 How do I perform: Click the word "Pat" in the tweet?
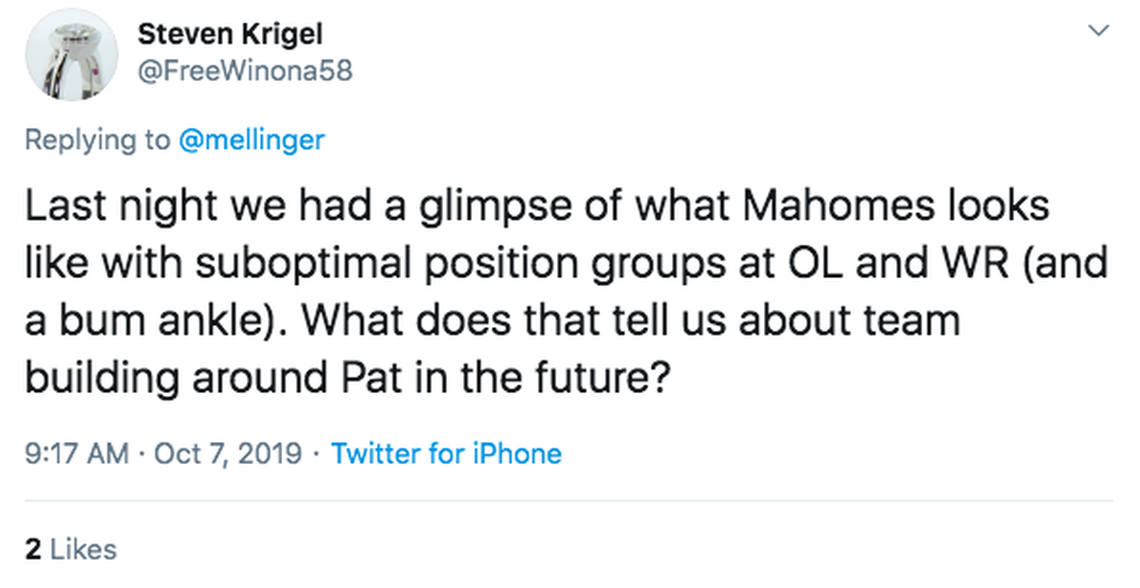tap(357, 380)
